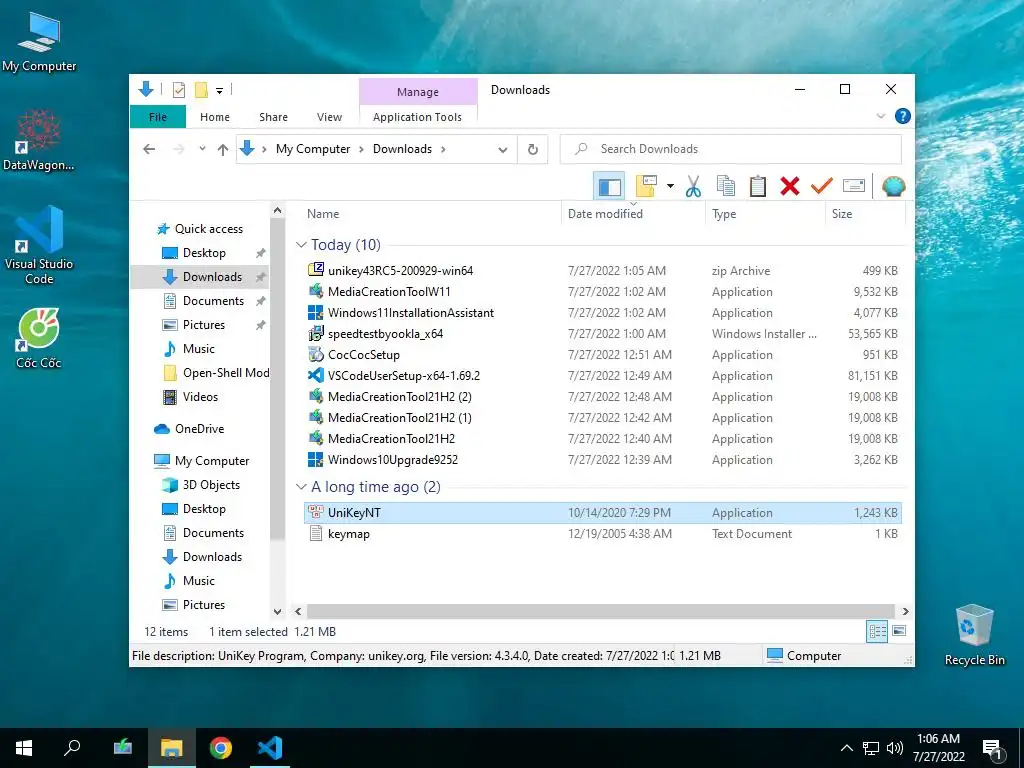Viewport: 1024px width, 768px height.
Task: Open the Customize Quick Access Toolbar dropdown
Action: point(219,90)
